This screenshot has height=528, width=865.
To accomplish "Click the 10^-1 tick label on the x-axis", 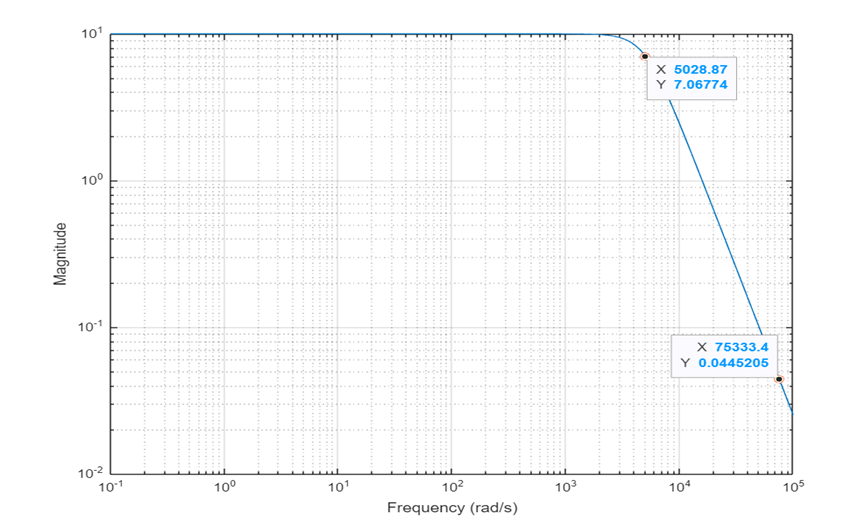I will [111, 488].
